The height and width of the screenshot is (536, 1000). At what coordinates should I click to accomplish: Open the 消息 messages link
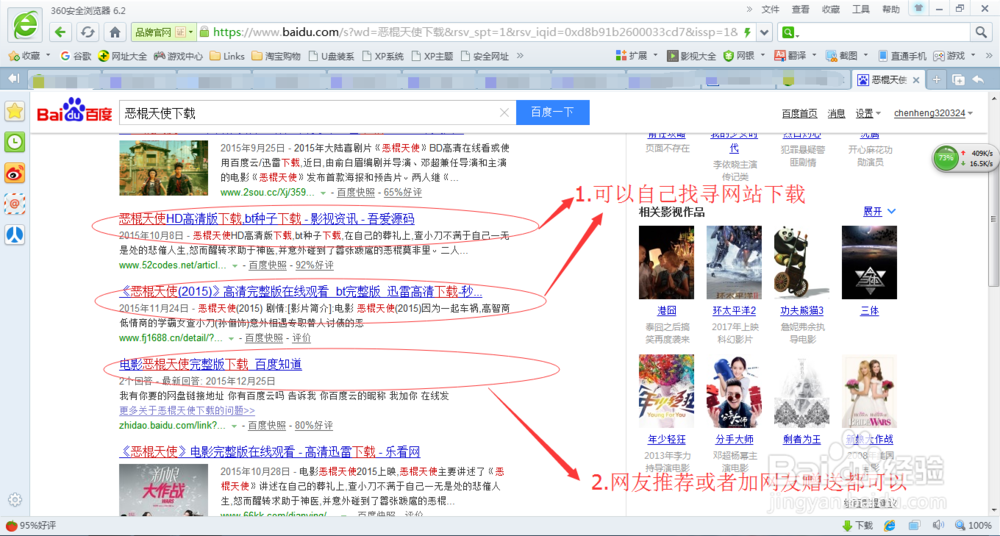pos(836,114)
